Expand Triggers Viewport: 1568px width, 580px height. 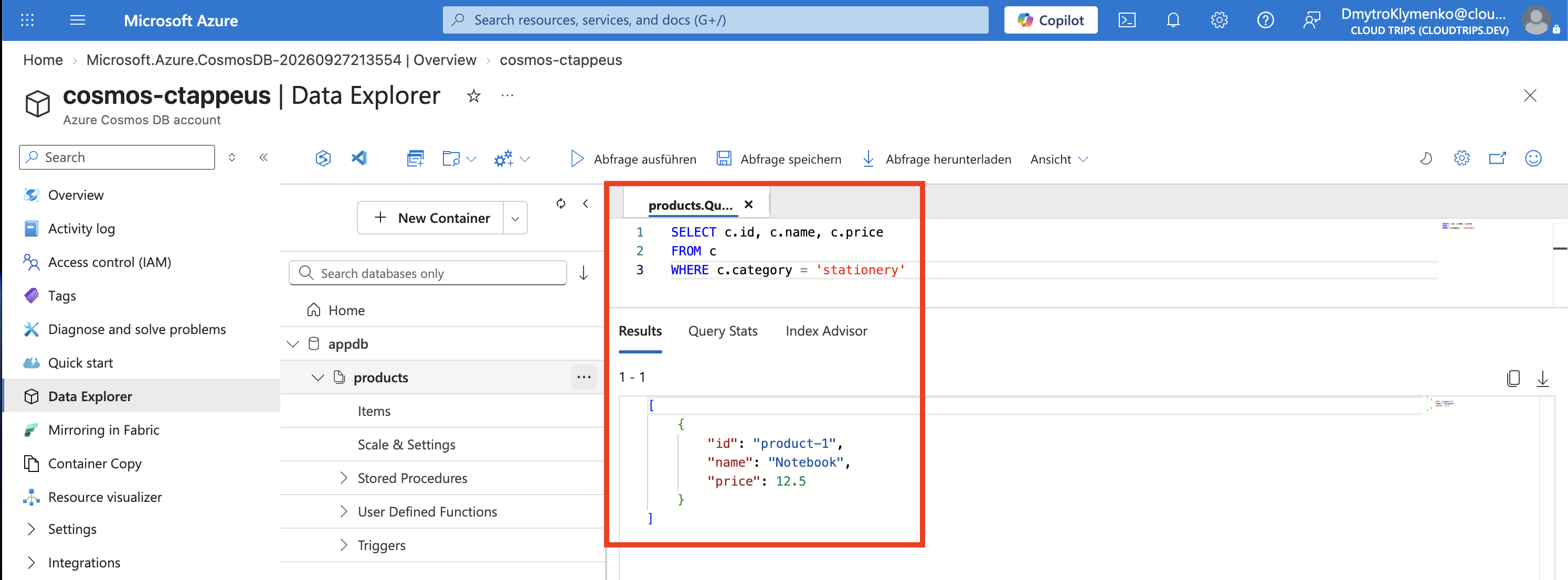click(344, 545)
